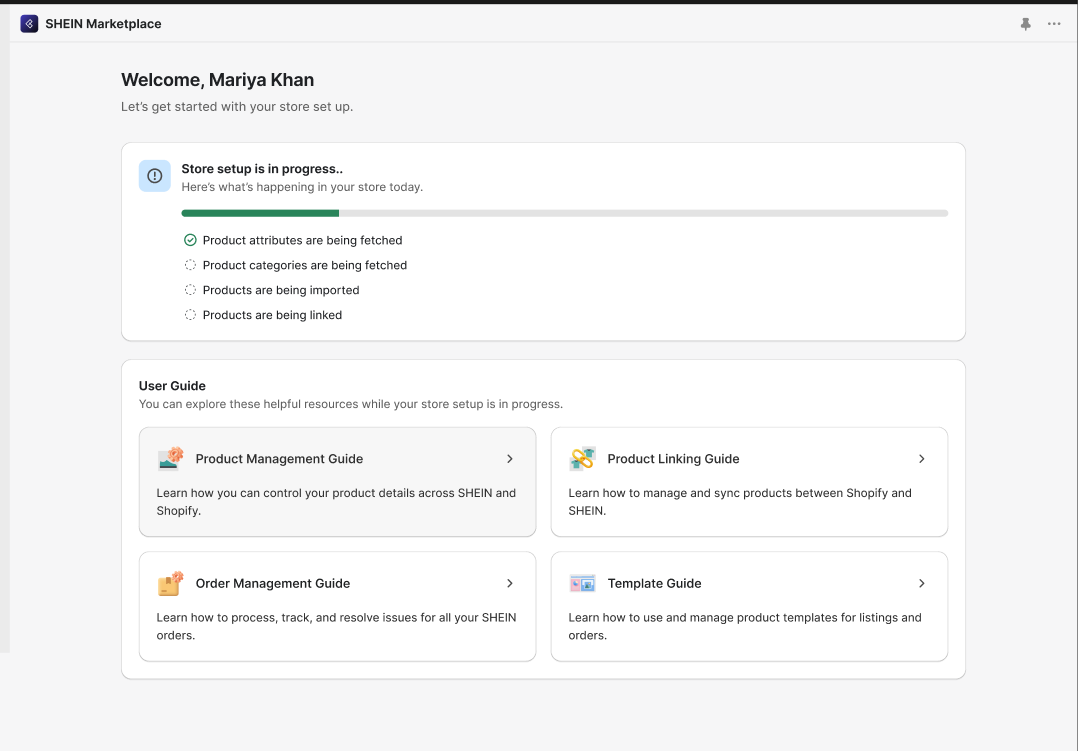Click the pending circle beside Products are being imported

[190, 290]
